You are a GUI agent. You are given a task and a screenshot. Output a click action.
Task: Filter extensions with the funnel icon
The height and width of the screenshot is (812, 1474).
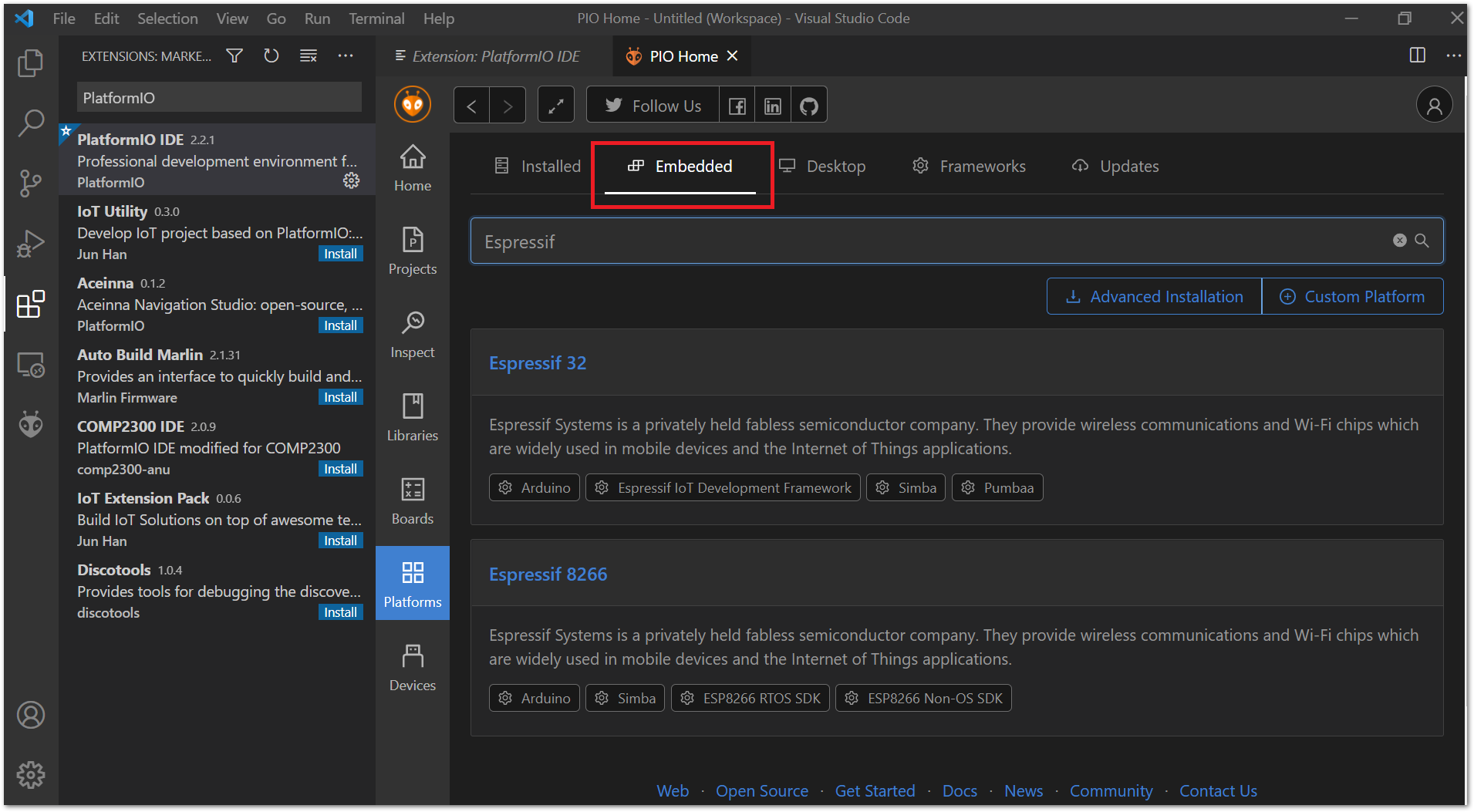(x=234, y=56)
